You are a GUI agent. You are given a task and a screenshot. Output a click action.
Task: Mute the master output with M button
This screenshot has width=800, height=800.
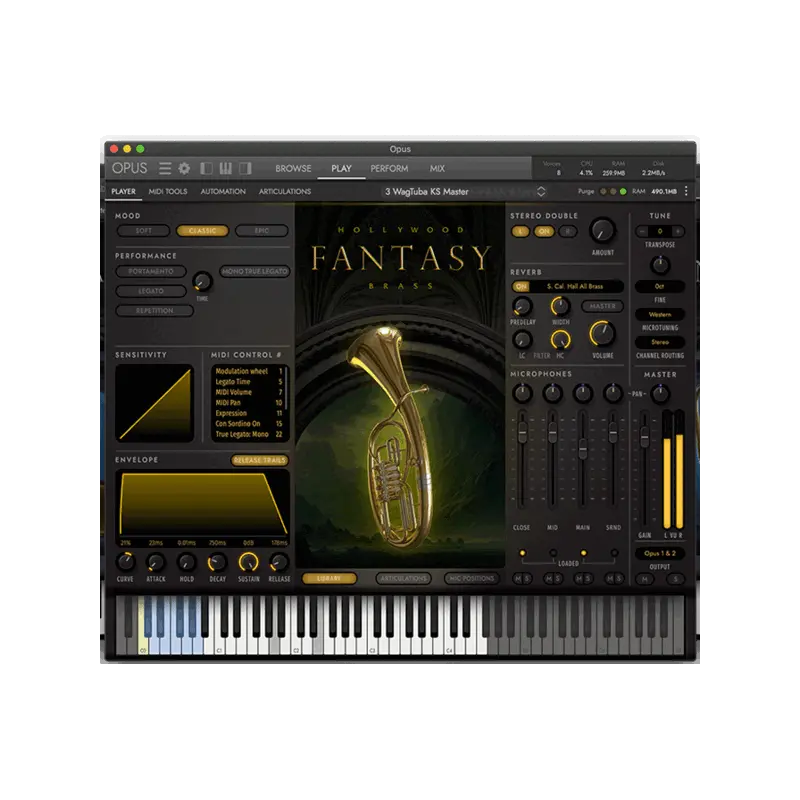(x=645, y=579)
